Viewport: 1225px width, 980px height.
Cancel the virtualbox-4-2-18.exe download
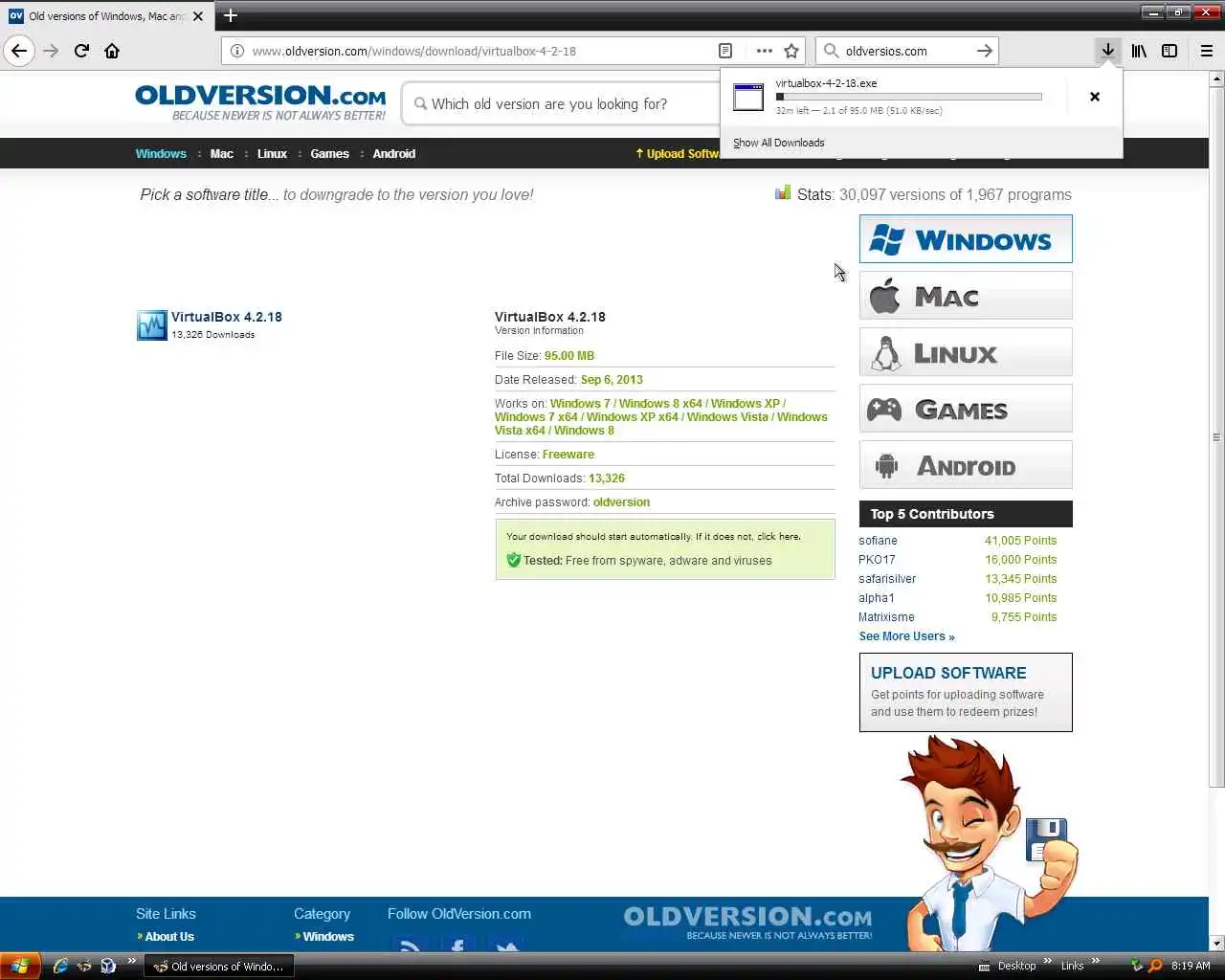1095,97
